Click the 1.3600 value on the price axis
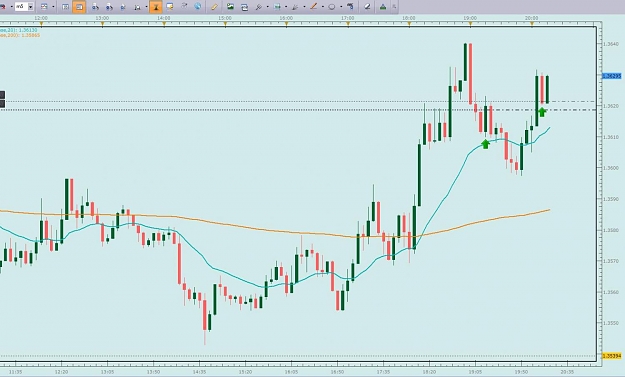Viewport: 625px width, 377px height. (611, 168)
